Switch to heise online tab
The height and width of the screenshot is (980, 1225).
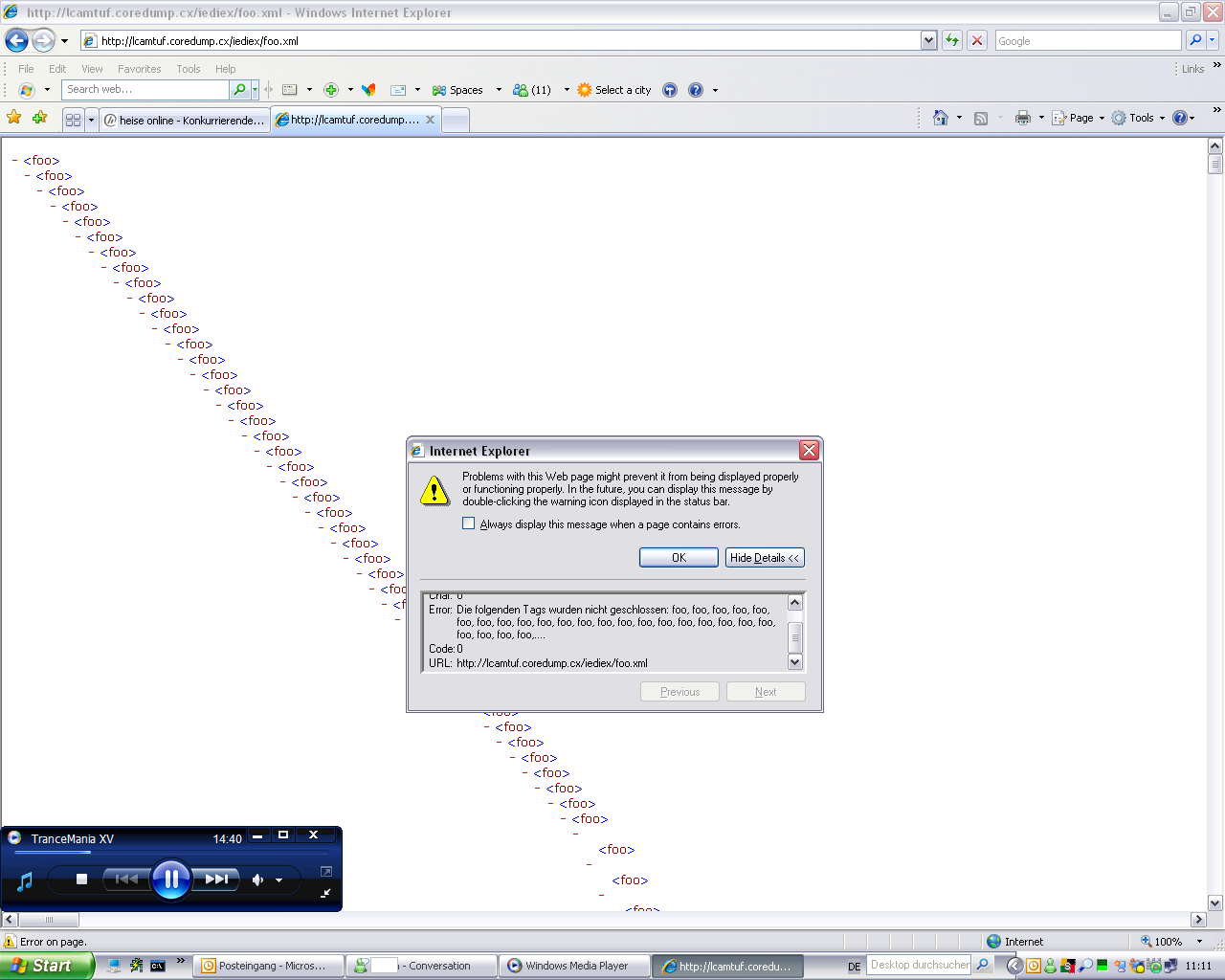click(x=185, y=120)
